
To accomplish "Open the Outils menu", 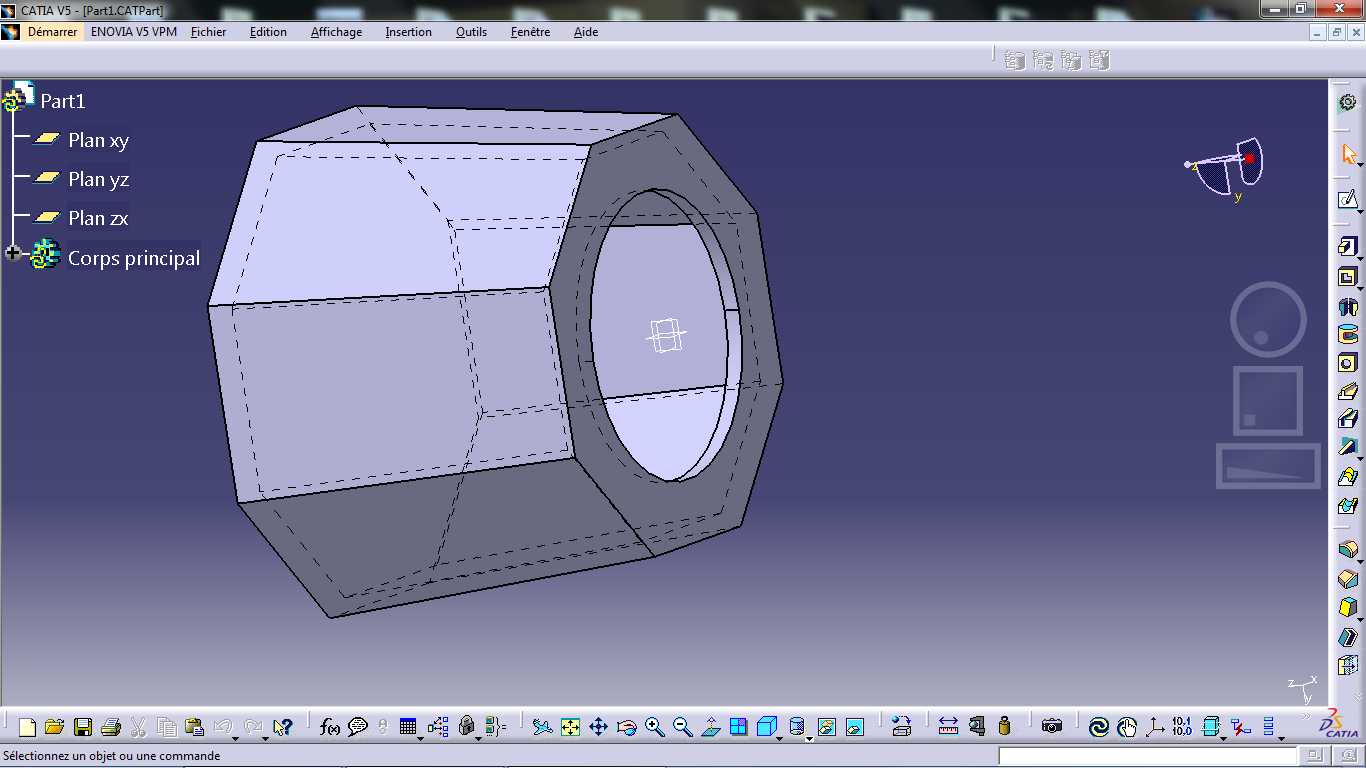I will click(472, 32).
